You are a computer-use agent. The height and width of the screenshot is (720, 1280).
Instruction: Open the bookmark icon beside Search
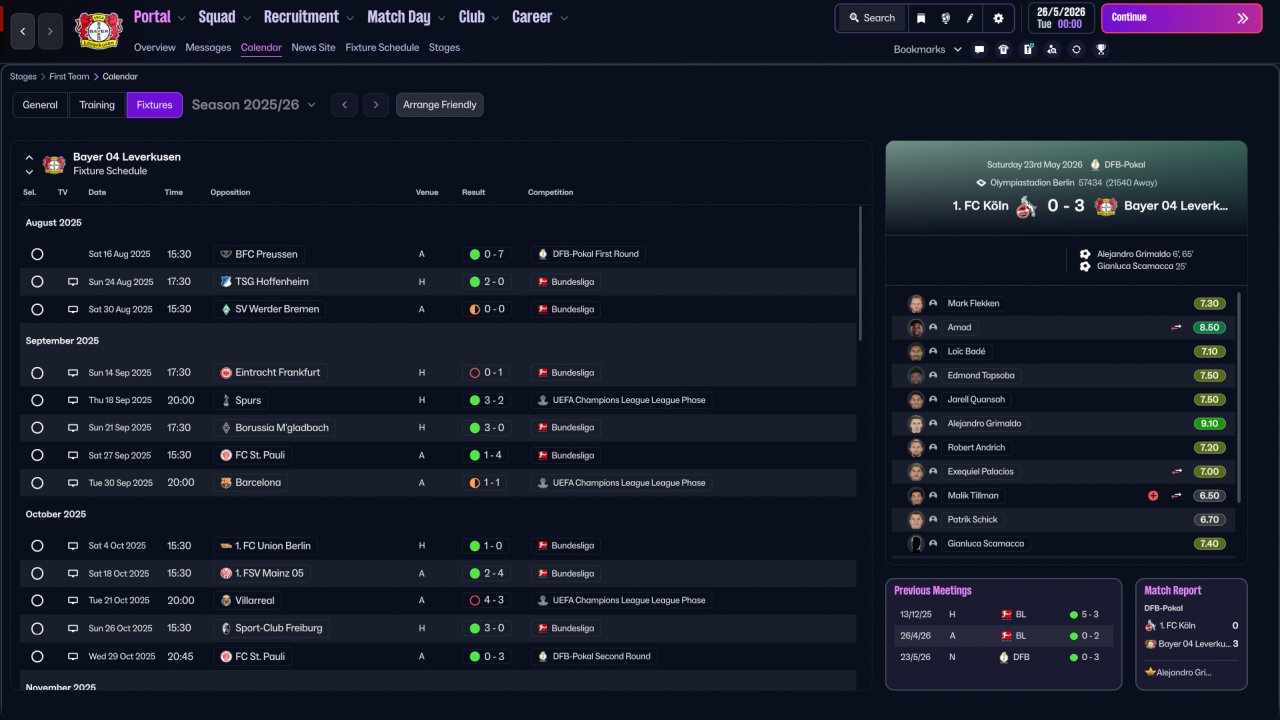tap(921, 18)
